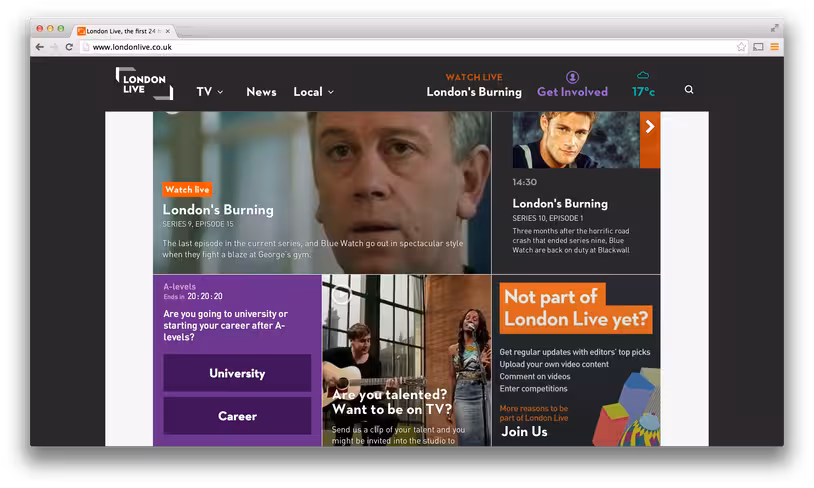Click the Comment on videos text

[535, 376]
